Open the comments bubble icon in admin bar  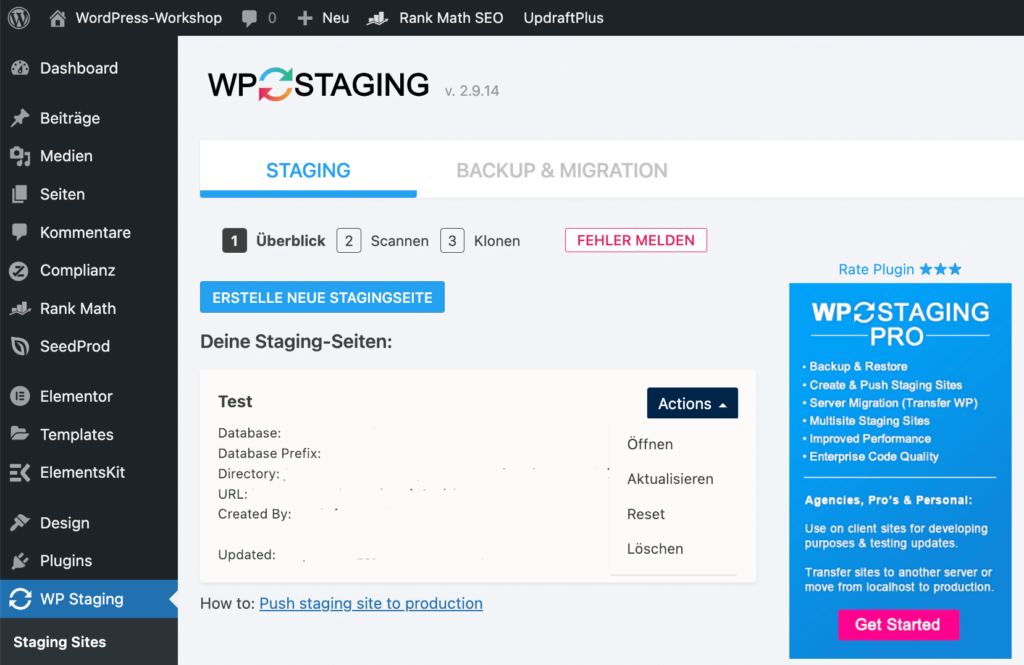click(249, 18)
